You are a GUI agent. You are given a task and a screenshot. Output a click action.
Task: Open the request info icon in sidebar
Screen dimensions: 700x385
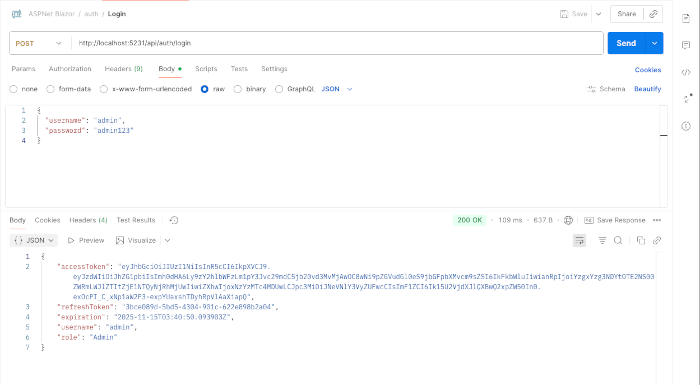pyautogui.click(x=686, y=126)
